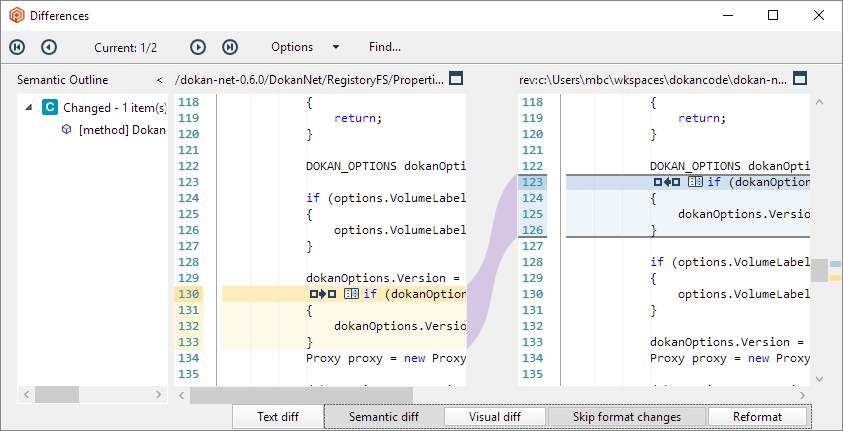The image size is (843, 431).
Task: Switch to Visual diff
Action: click(x=495, y=417)
